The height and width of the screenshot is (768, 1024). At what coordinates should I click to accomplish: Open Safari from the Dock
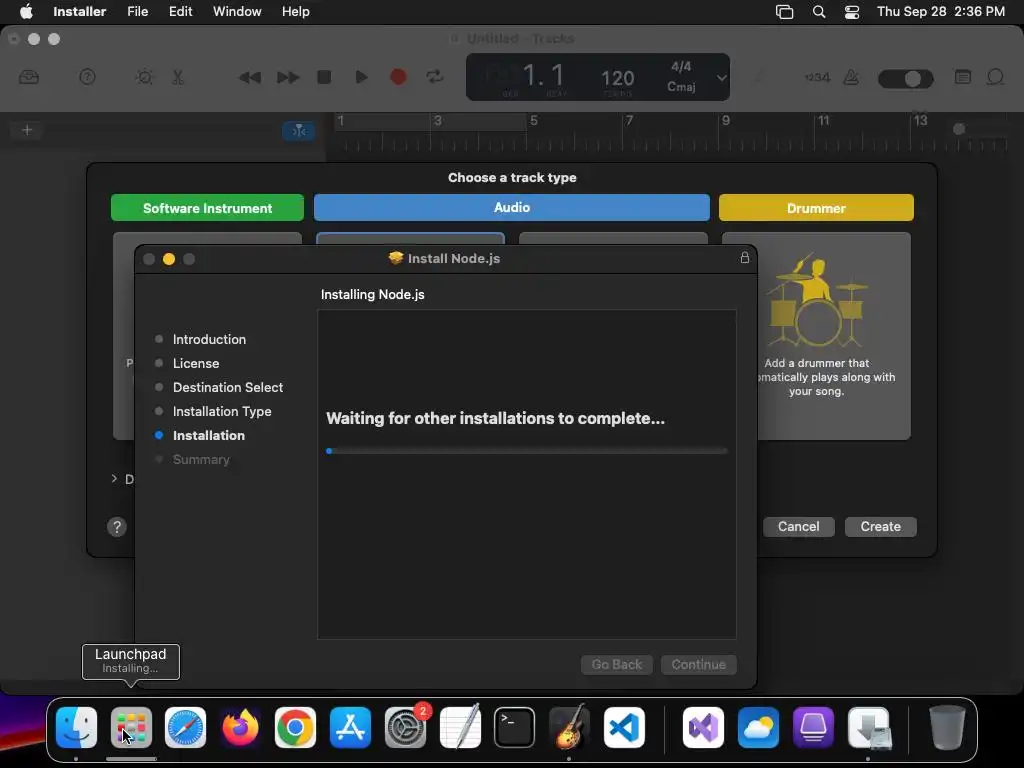185,727
